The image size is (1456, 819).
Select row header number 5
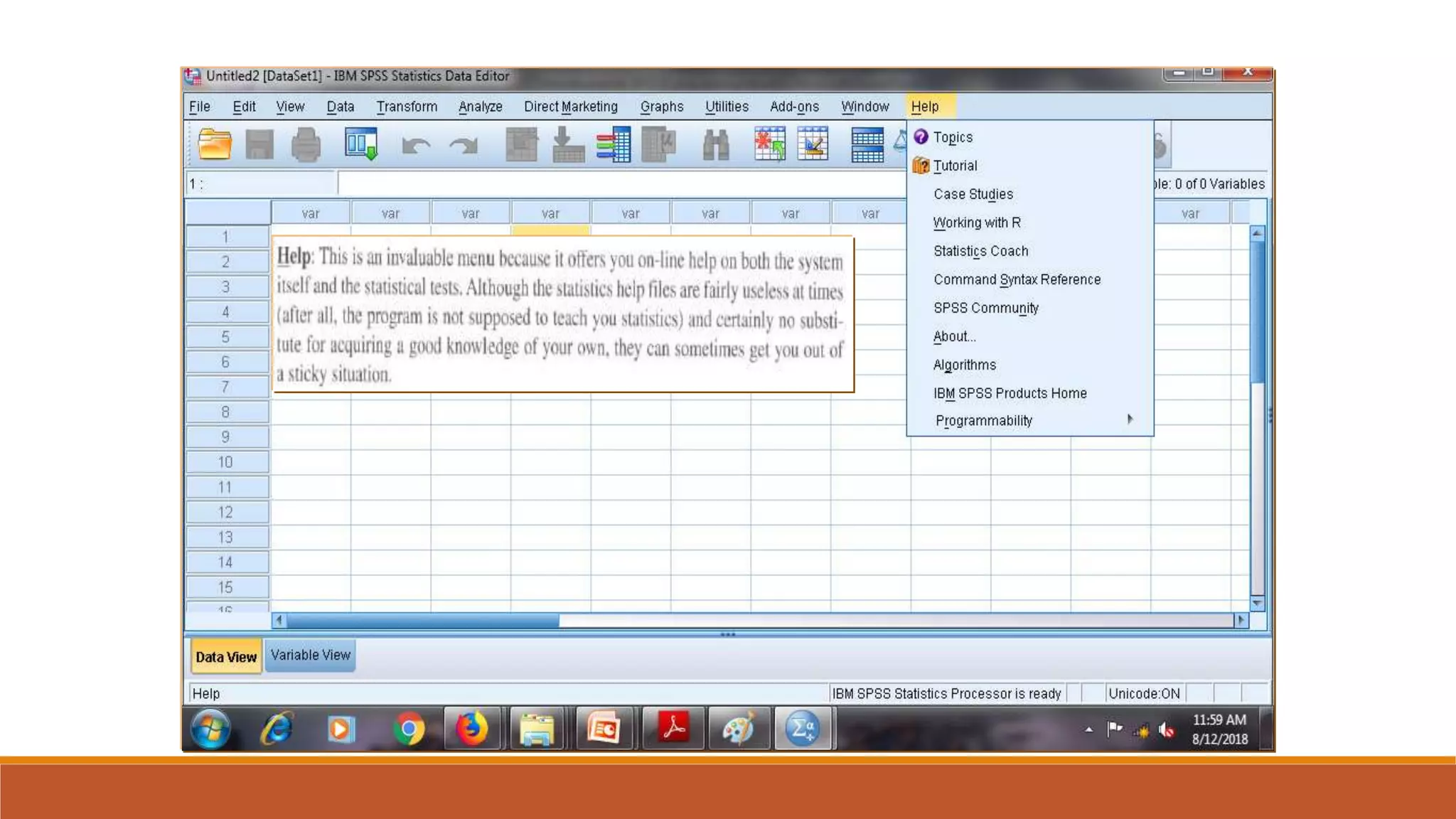[x=225, y=337]
